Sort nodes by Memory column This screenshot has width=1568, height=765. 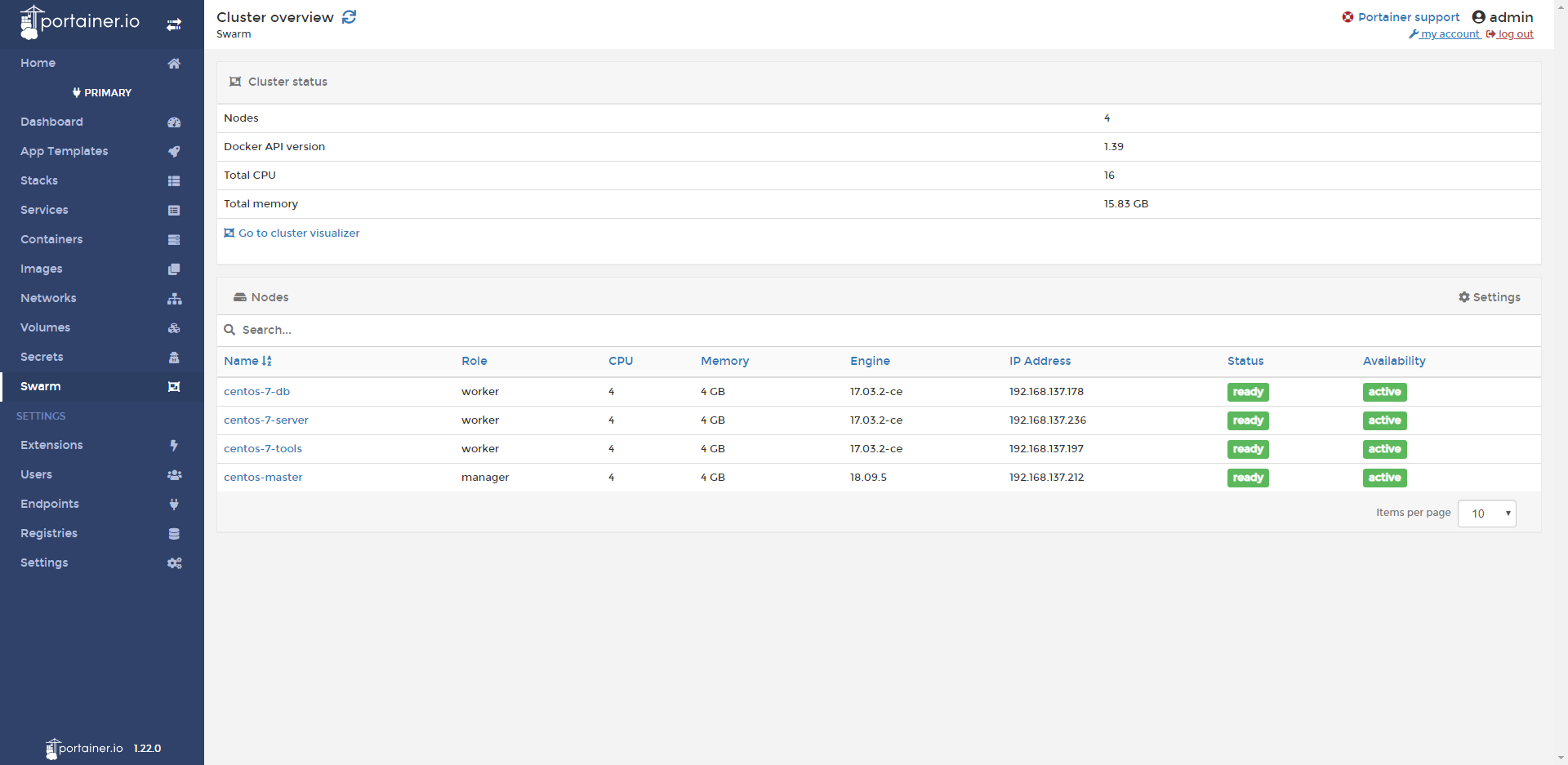point(725,361)
